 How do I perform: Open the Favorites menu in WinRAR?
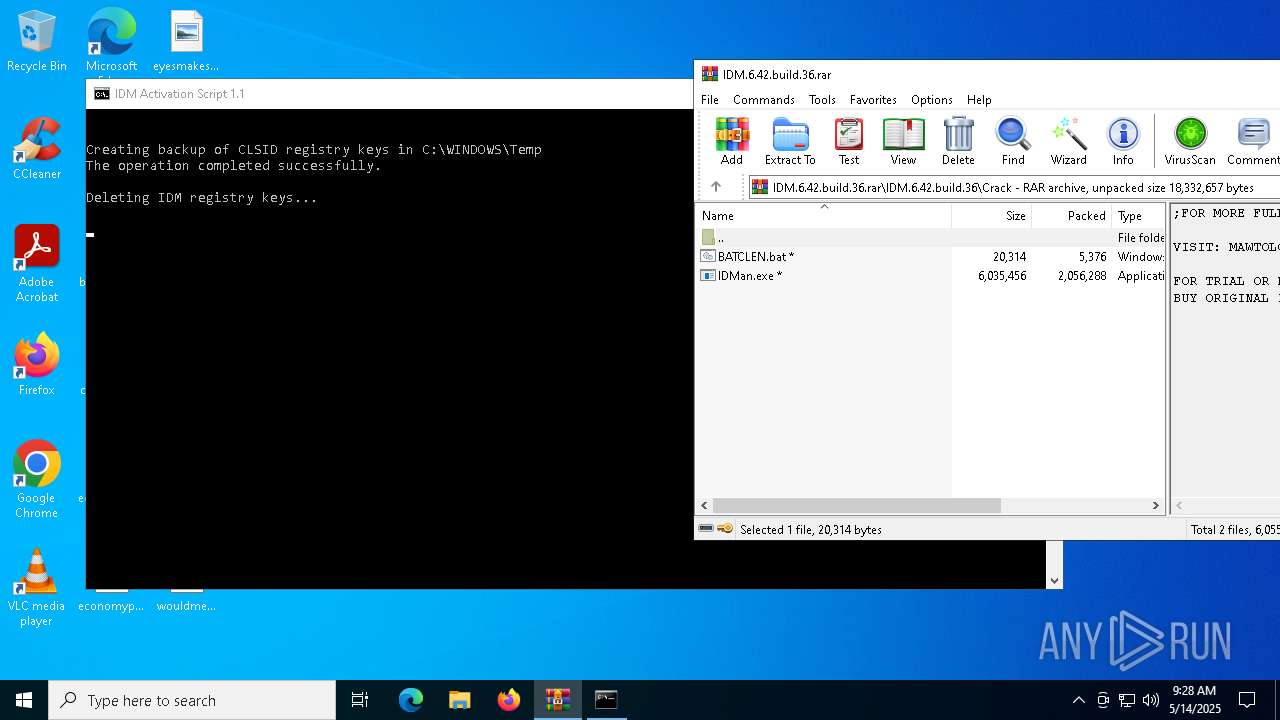[873, 100]
